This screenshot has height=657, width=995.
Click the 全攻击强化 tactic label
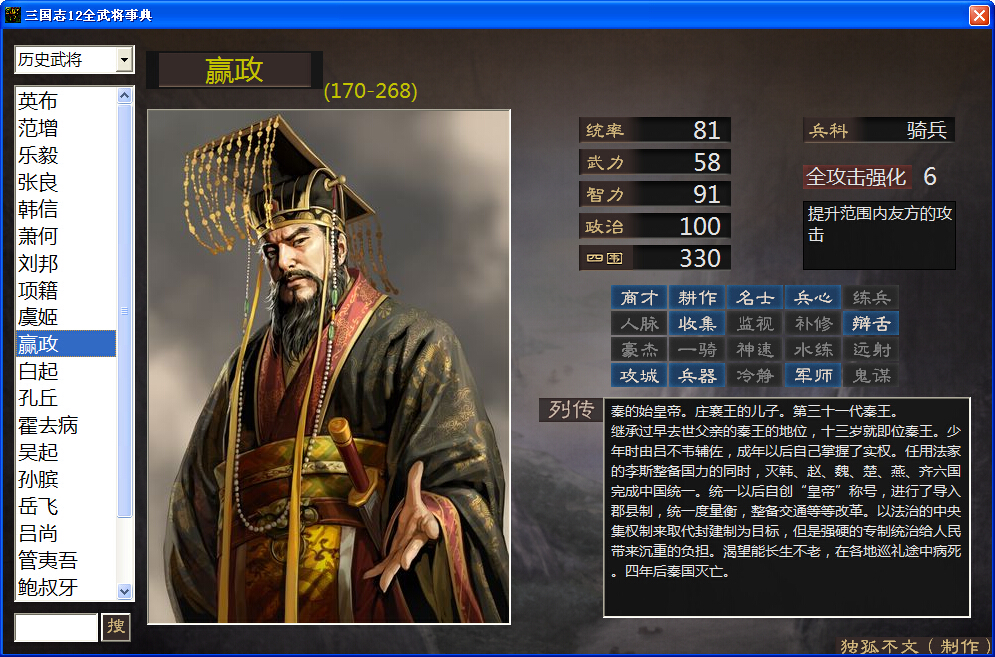coord(857,176)
